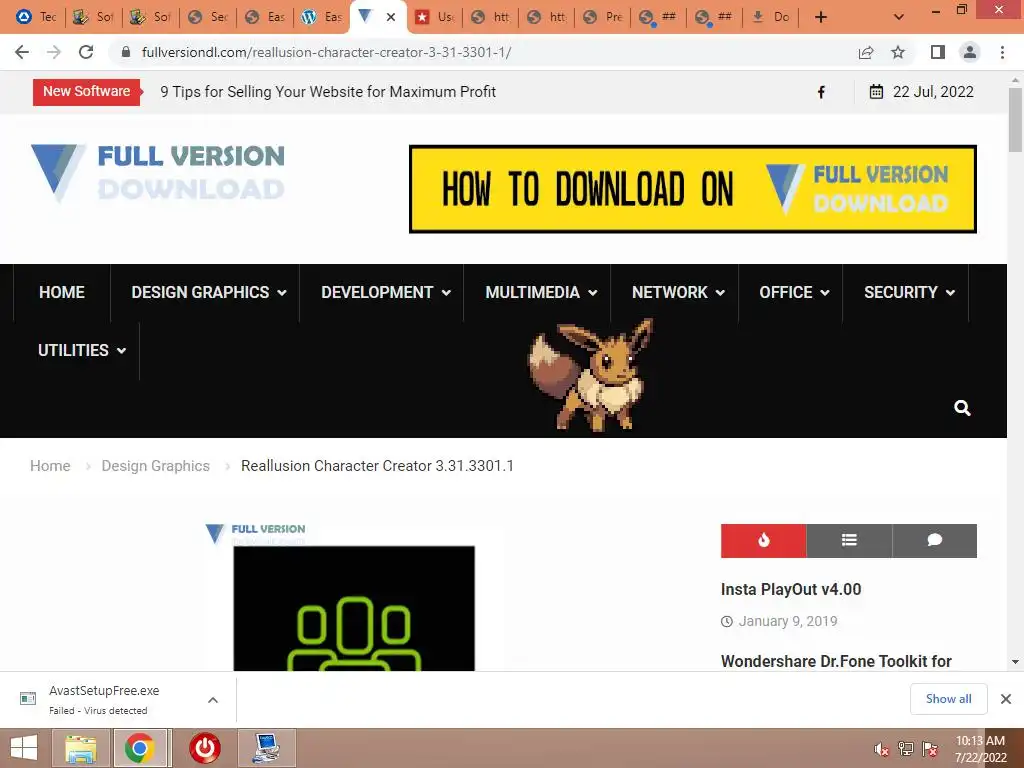Viewport: 1024px width, 768px height.
Task: Expand SECURITY menu
Action: 909,292
